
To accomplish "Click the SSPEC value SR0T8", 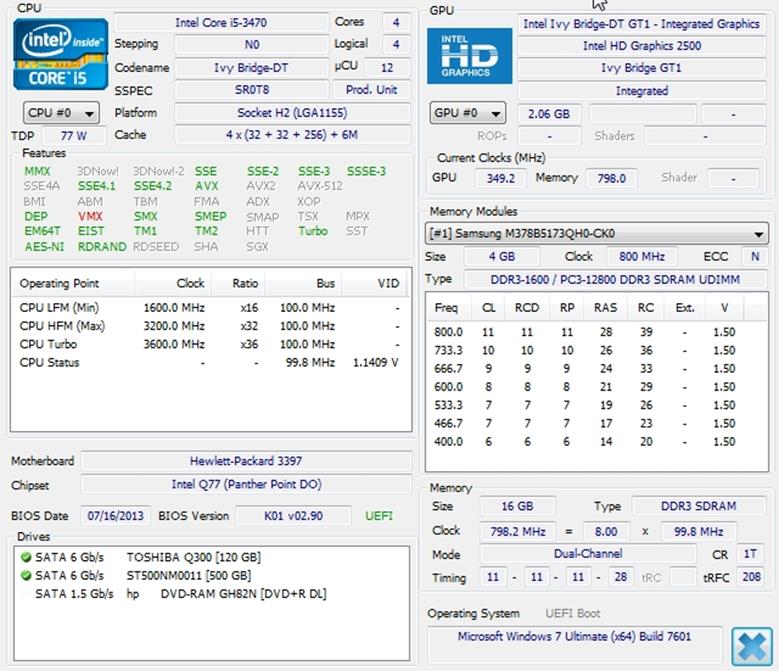I will coord(252,90).
